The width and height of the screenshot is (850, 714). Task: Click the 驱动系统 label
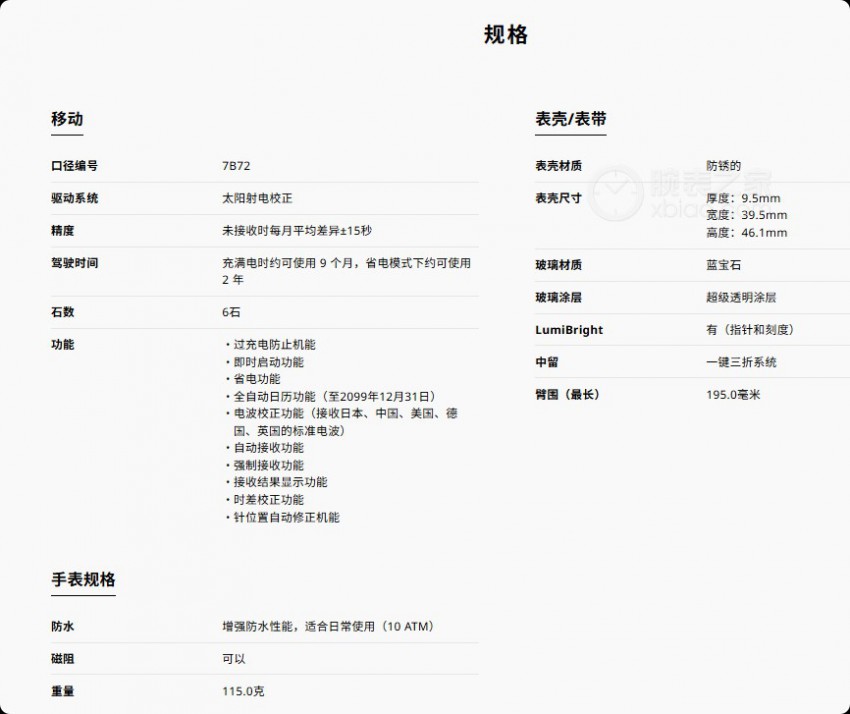pyautogui.click(x=74, y=198)
